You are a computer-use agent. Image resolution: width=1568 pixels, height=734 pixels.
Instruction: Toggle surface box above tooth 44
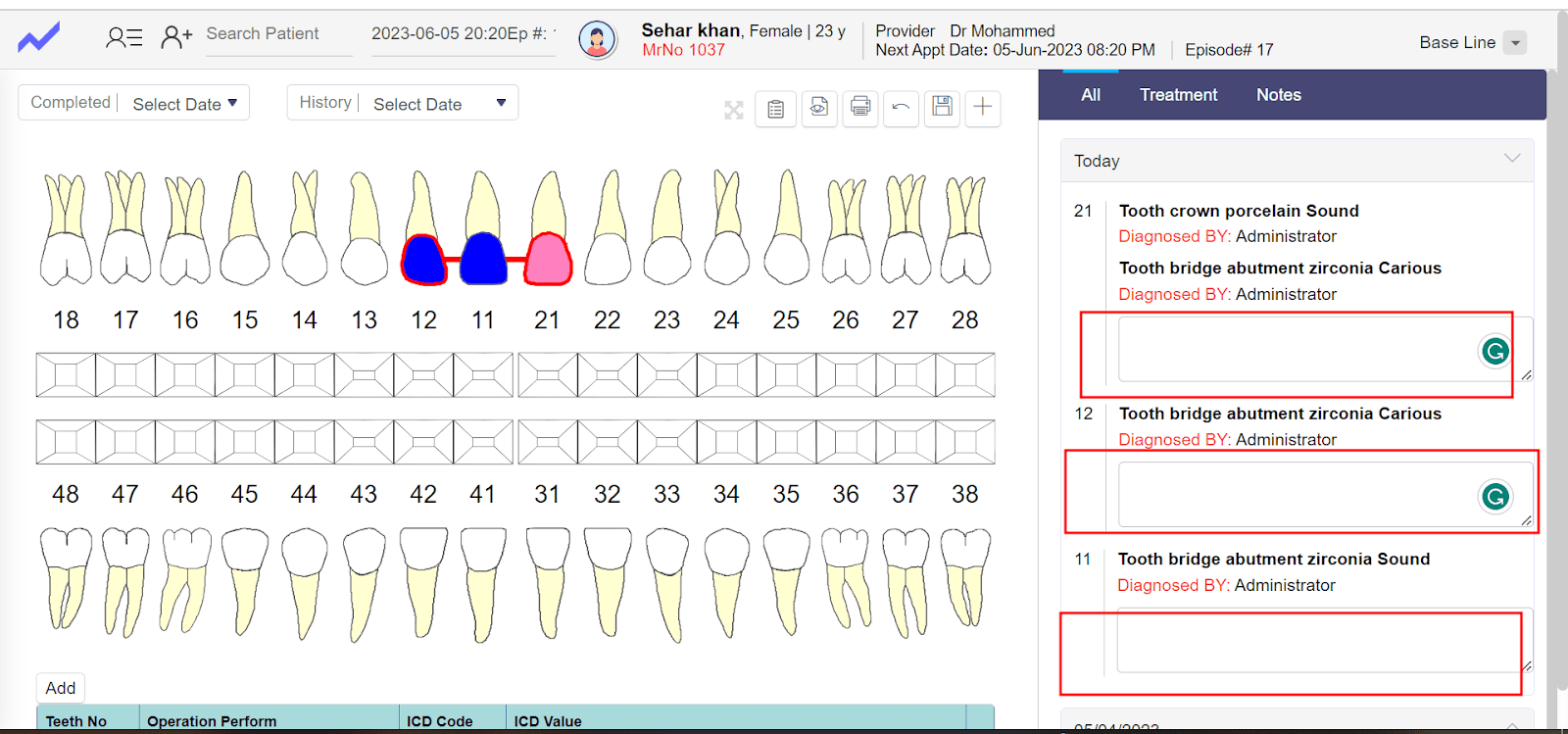coord(305,442)
